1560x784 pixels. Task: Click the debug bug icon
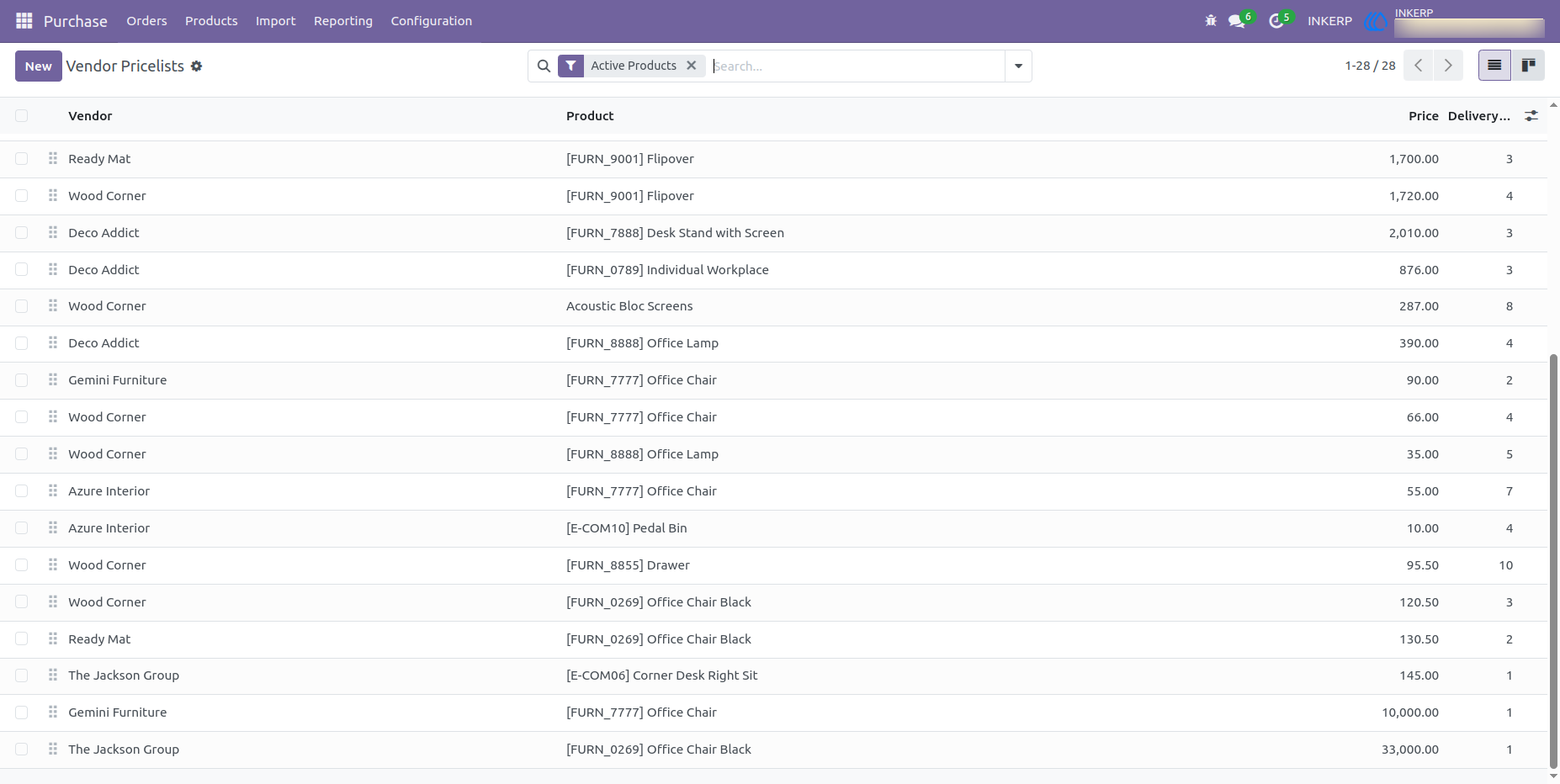(x=1211, y=20)
